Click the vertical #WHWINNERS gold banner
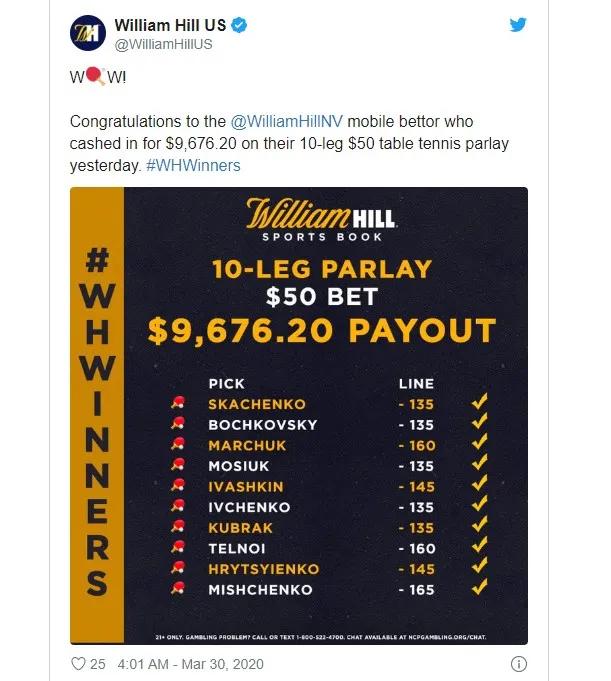The width and height of the screenshot is (611, 681). 97,416
